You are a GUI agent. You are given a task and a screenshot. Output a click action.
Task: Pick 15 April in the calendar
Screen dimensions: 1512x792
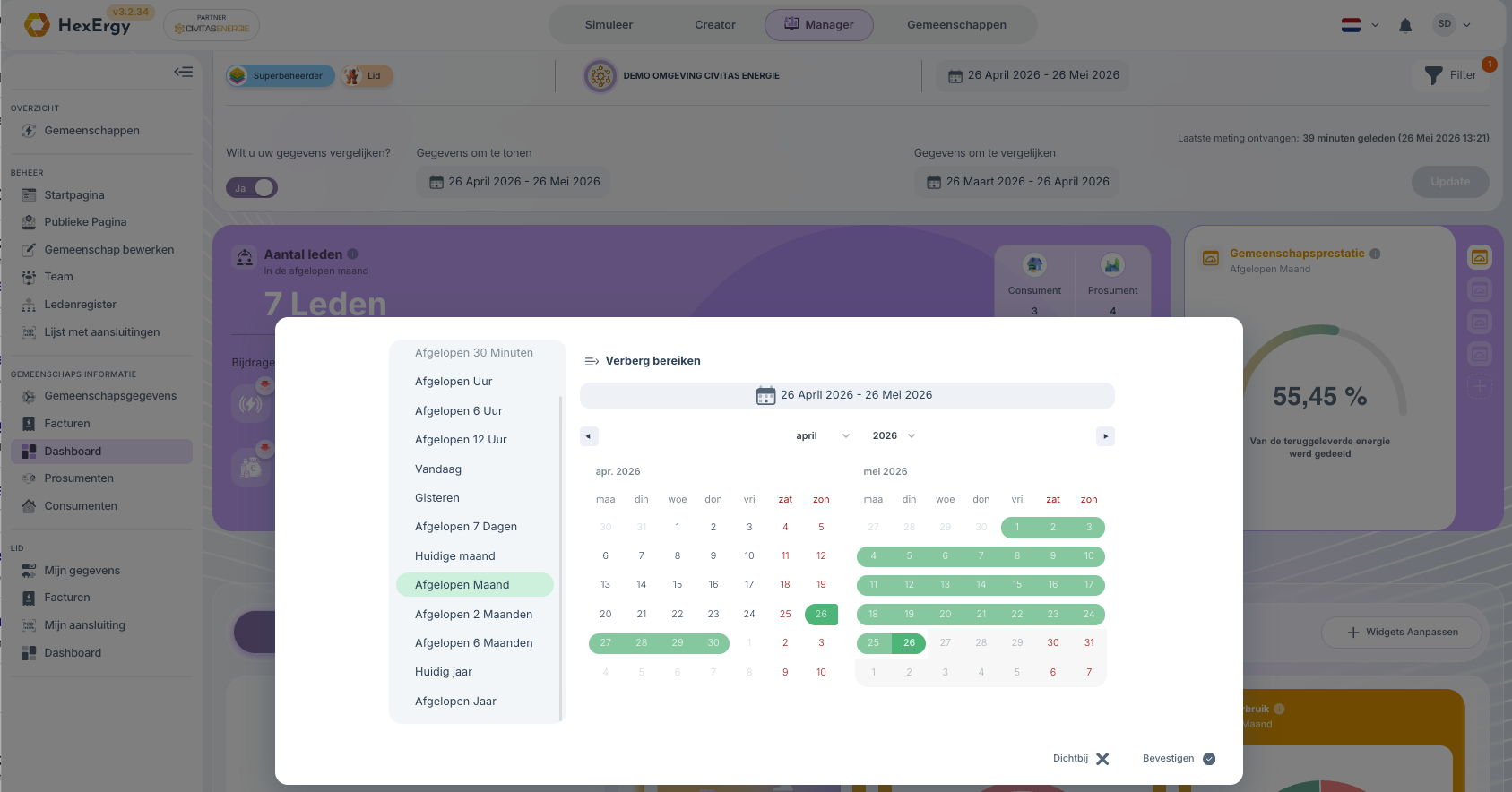[x=678, y=585]
